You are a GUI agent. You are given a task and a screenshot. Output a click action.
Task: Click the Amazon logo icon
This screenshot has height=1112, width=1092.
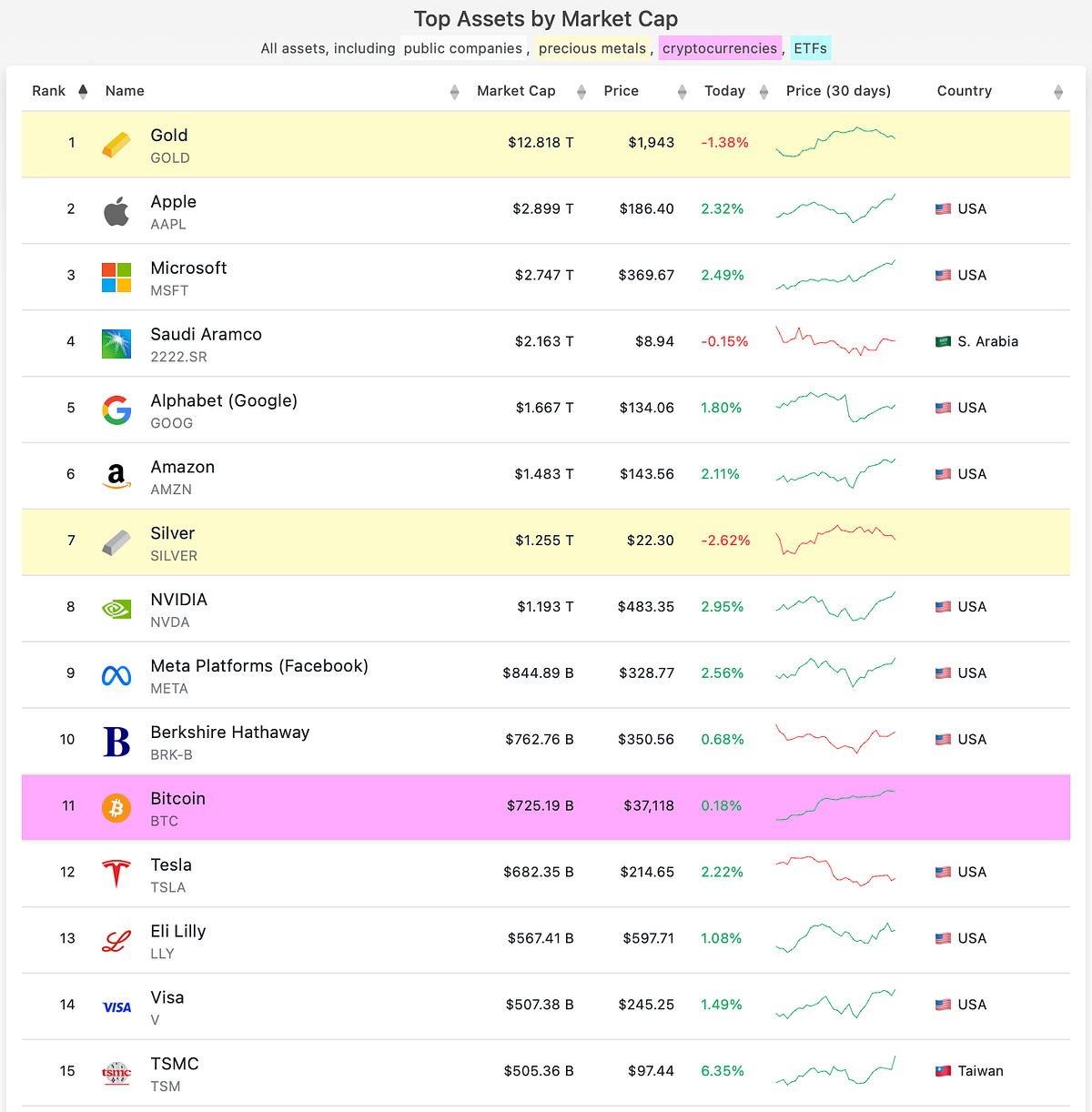[116, 476]
